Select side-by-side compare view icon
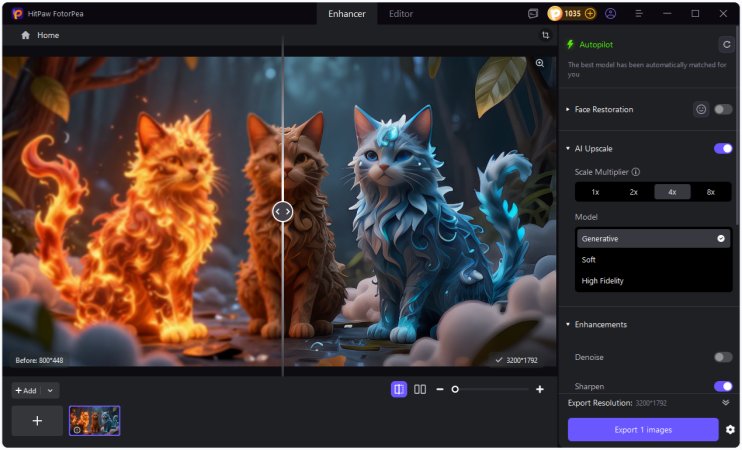The height and width of the screenshot is (450, 742). tap(420, 389)
